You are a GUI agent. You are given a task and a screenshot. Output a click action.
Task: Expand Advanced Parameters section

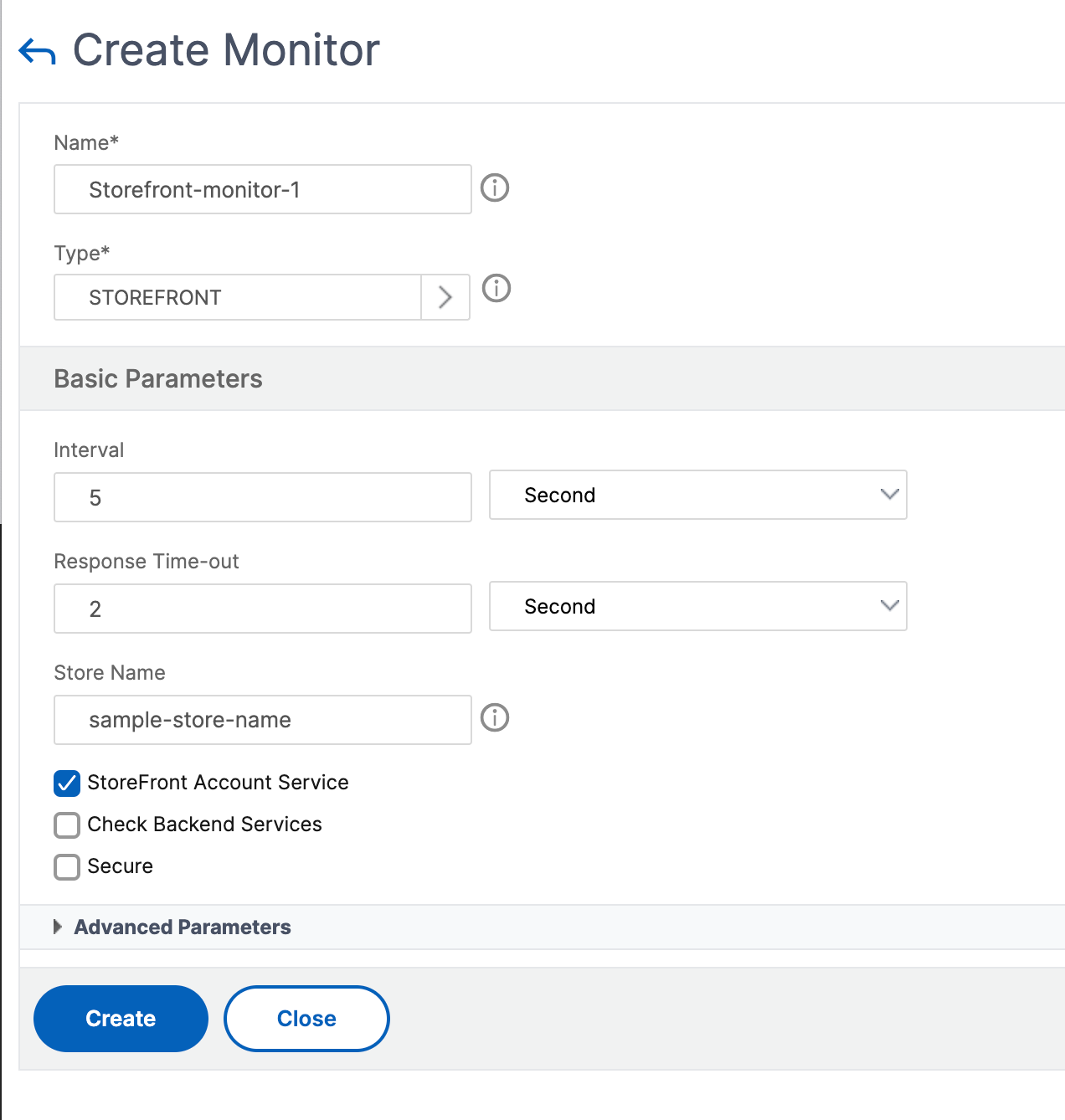[x=58, y=927]
